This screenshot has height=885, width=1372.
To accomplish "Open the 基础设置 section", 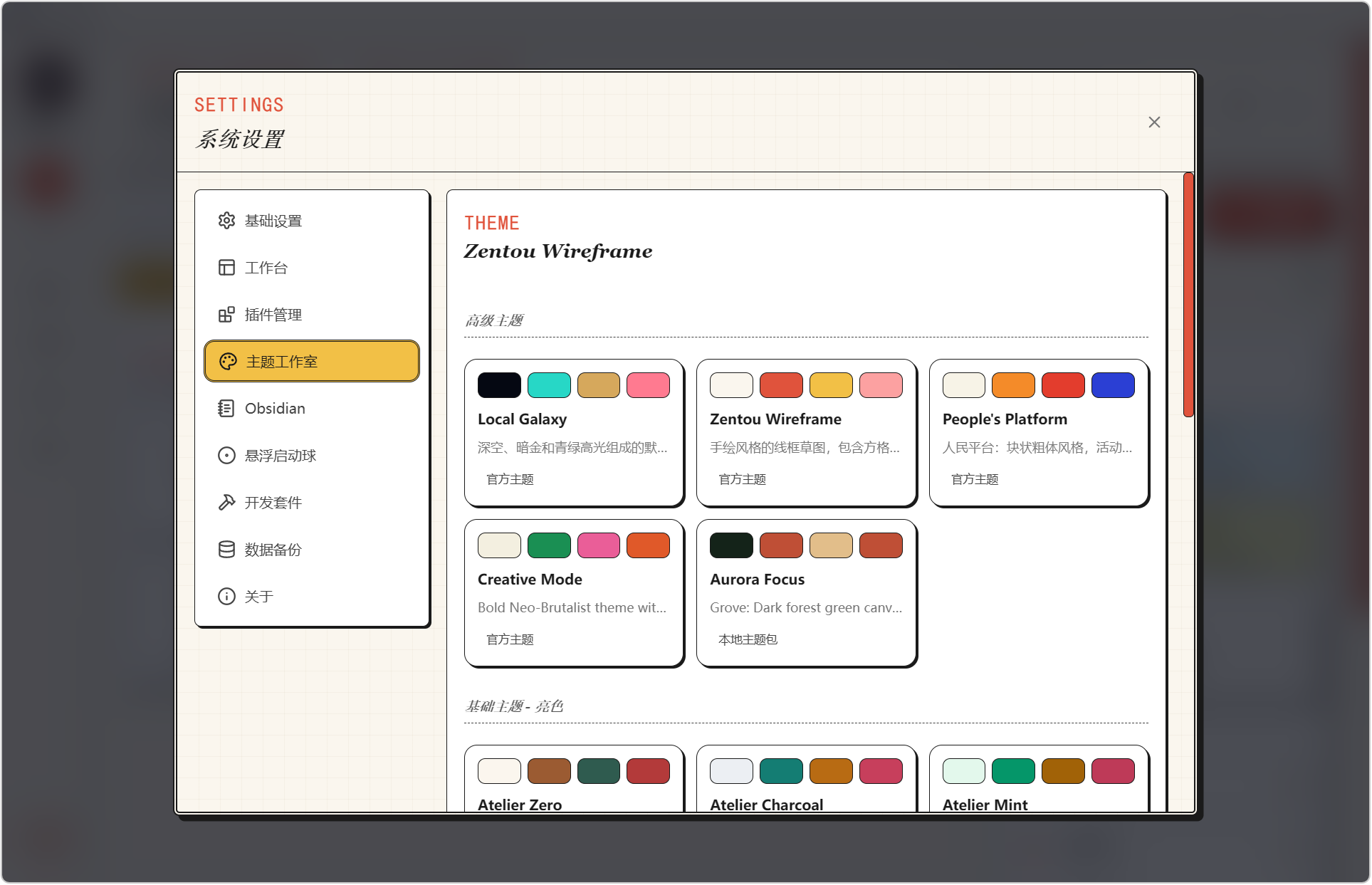I will click(312, 221).
